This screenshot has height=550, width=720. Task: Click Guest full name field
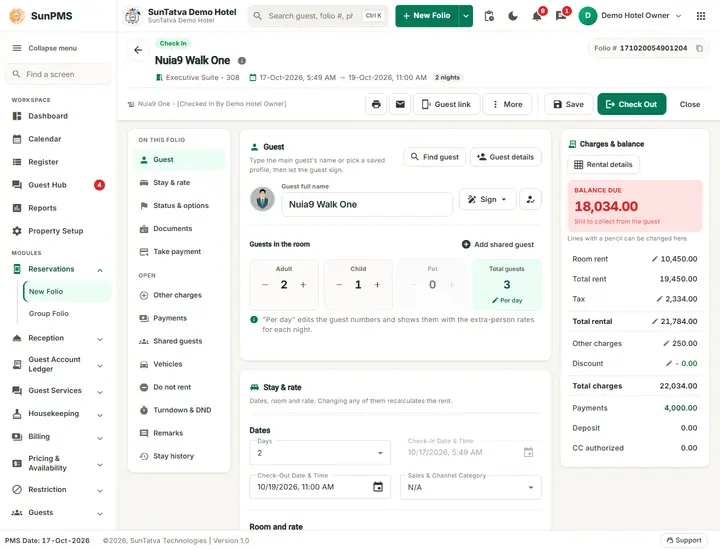click(366, 204)
